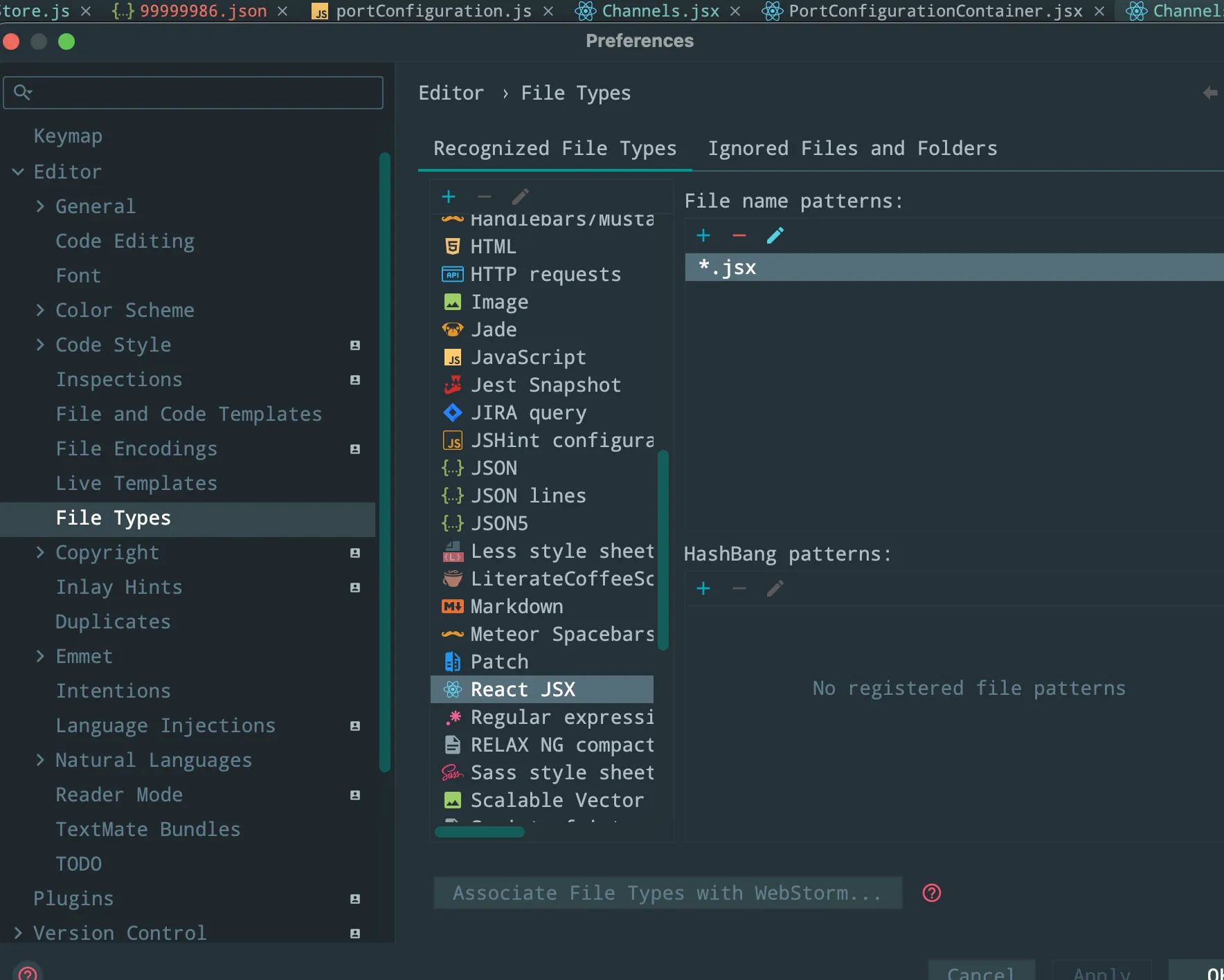The image size is (1224, 980).
Task: Select the *.jsx pattern row
Action: pyautogui.click(x=955, y=267)
